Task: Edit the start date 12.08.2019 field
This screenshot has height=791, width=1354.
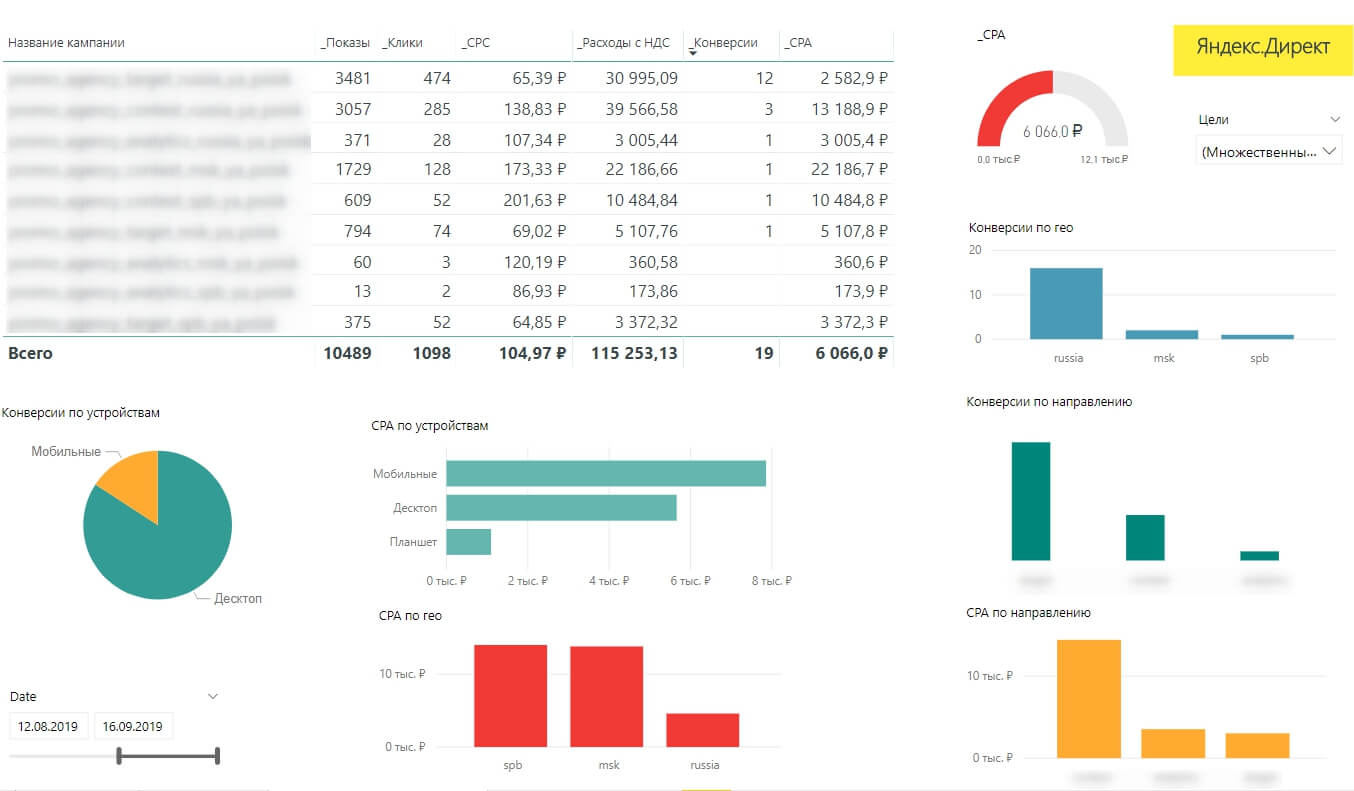Action: pyautogui.click(x=49, y=726)
